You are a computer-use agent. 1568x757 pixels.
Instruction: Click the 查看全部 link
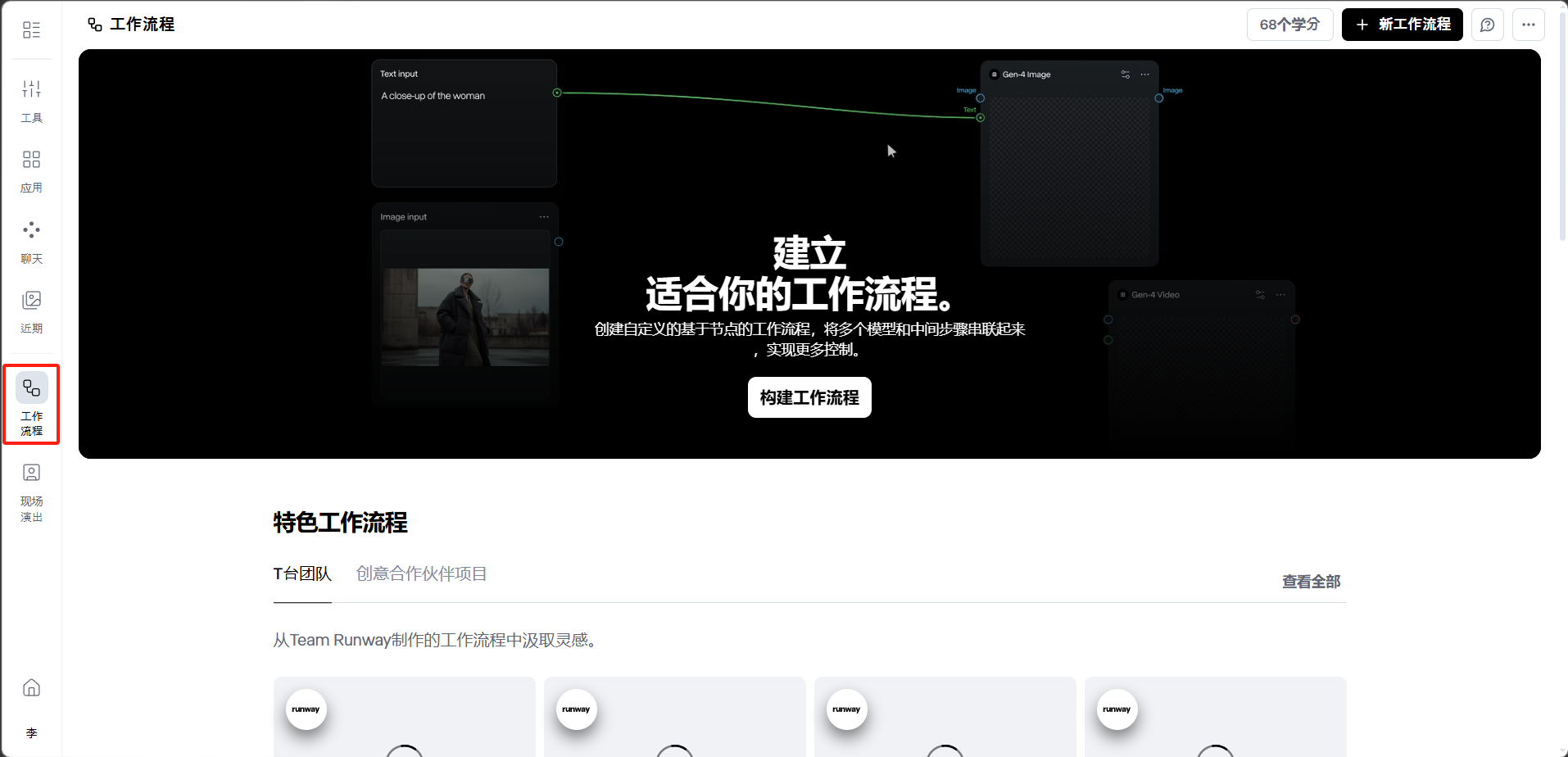(1311, 582)
